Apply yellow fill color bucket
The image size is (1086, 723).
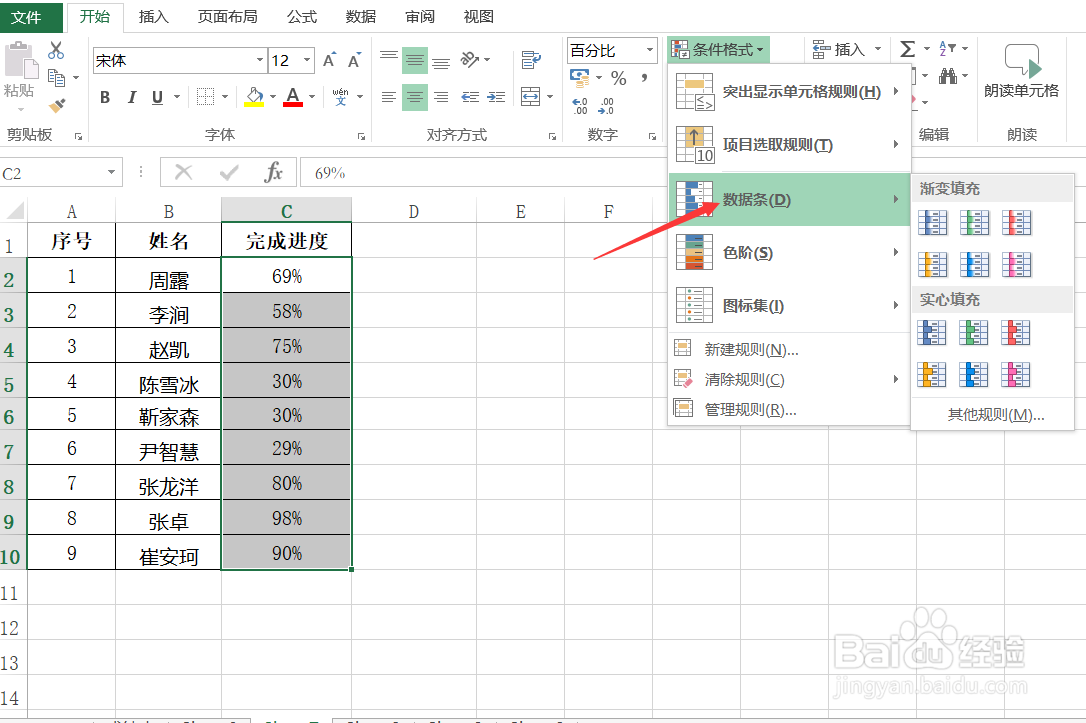click(254, 97)
